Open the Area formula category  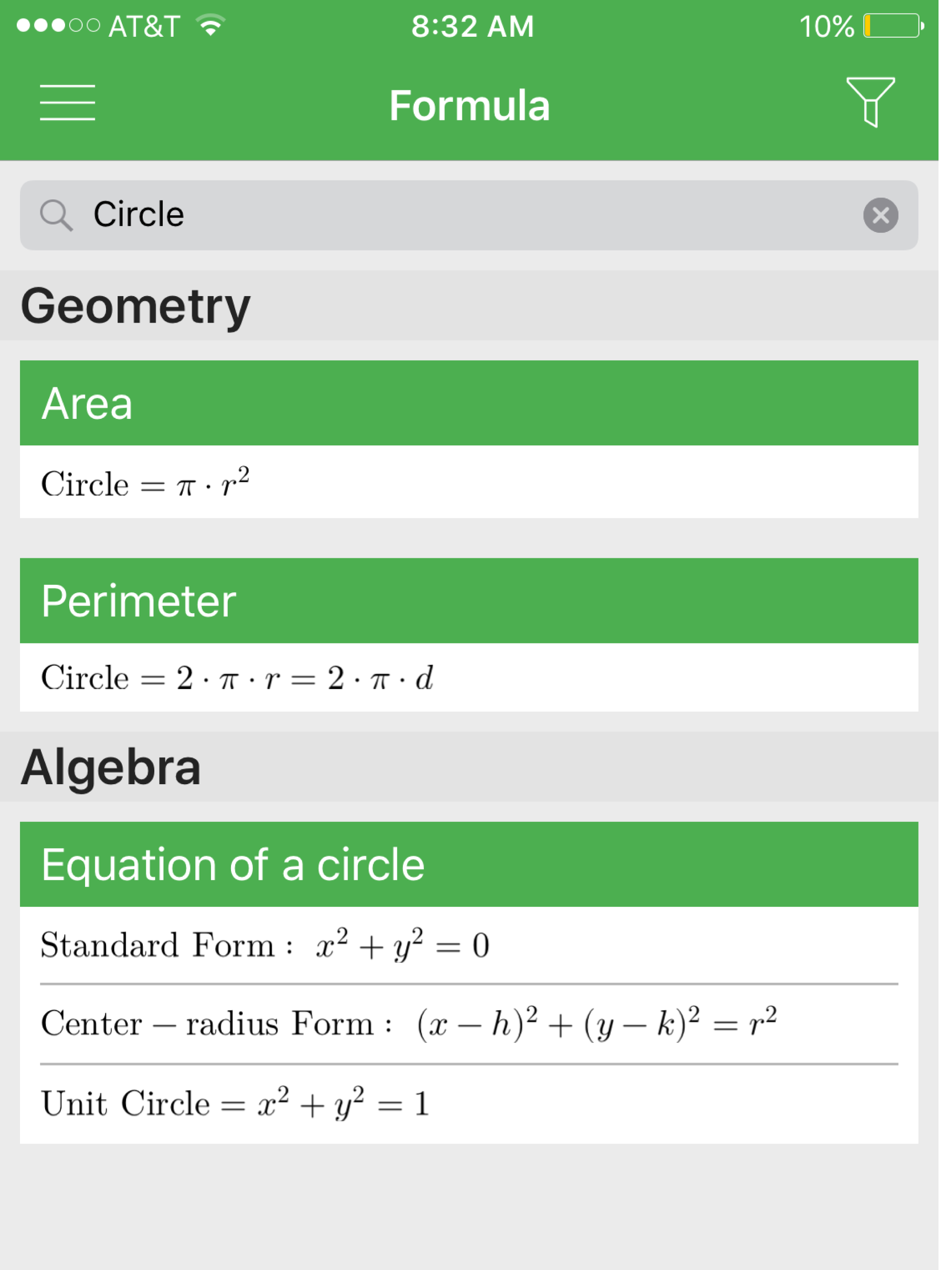click(469, 403)
